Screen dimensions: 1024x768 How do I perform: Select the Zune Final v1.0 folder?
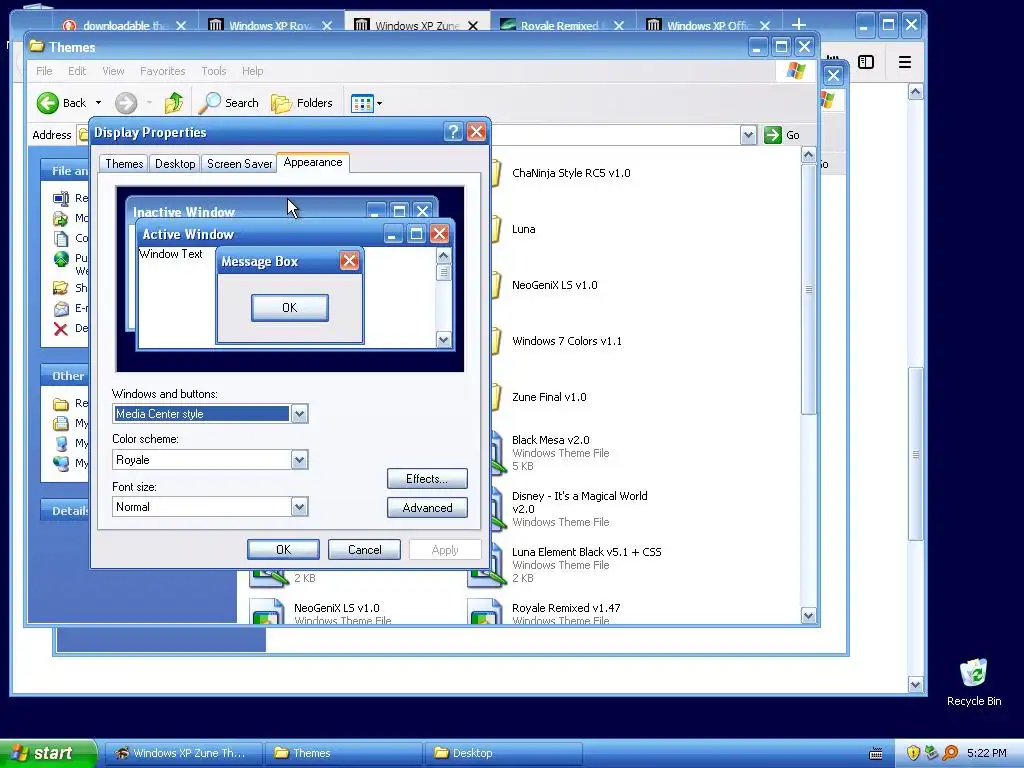click(x=549, y=397)
